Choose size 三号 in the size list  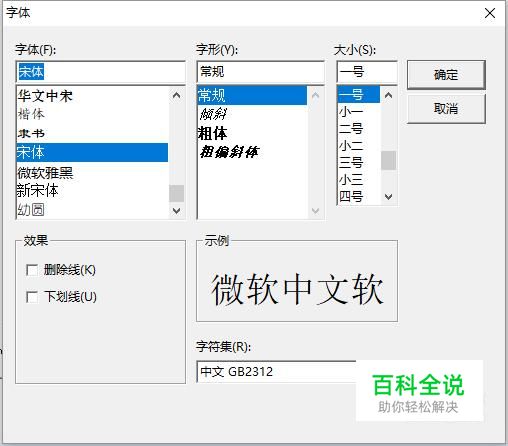[x=359, y=163]
